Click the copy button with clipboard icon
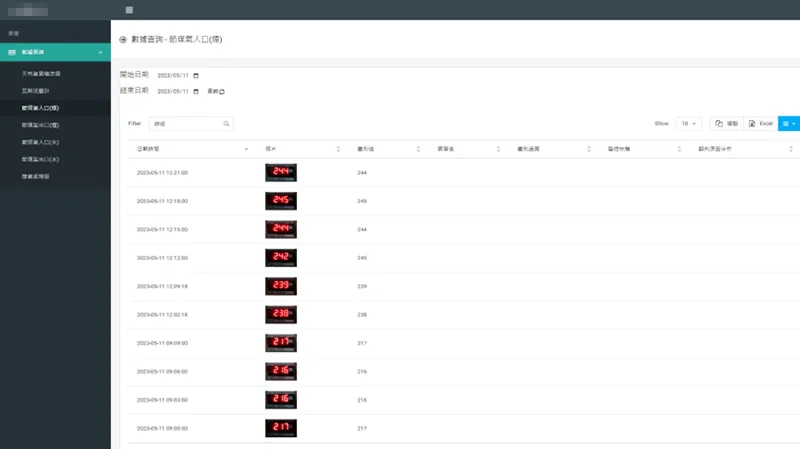This screenshot has height=449, width=800. point(727,123)
